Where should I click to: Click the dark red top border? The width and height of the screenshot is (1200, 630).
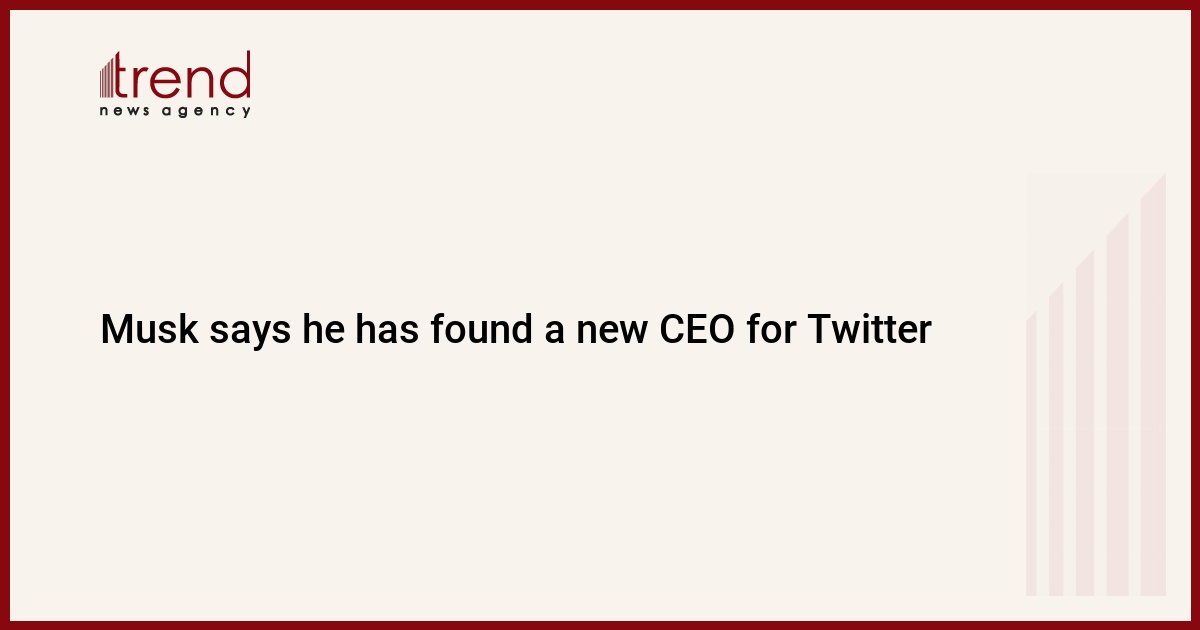[600, 4]
